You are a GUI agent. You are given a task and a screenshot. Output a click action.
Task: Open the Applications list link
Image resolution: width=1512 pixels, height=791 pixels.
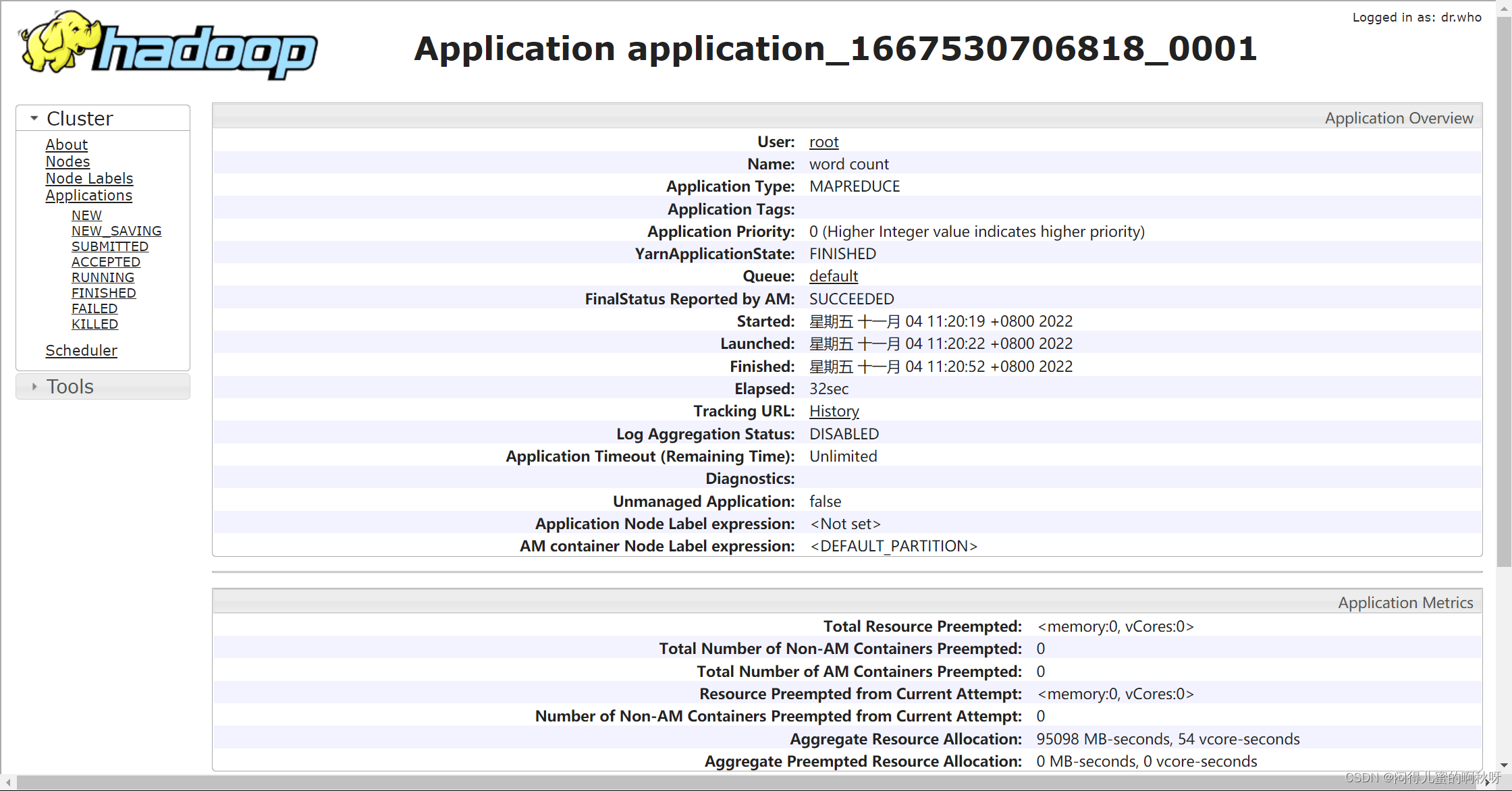88,195
